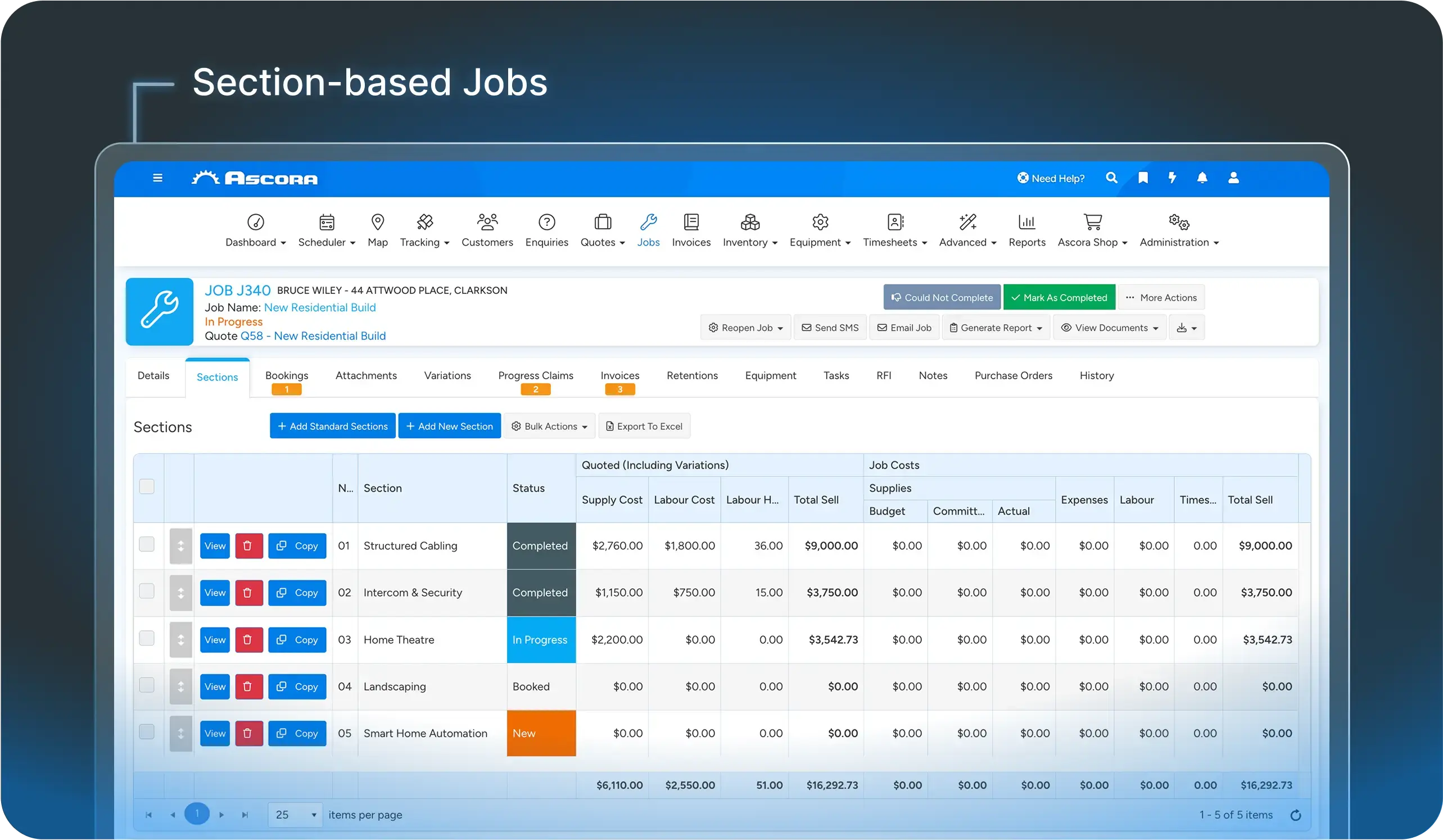Expand the View Documents dropdown
Screen dimensions: 1443x840
1109,328
